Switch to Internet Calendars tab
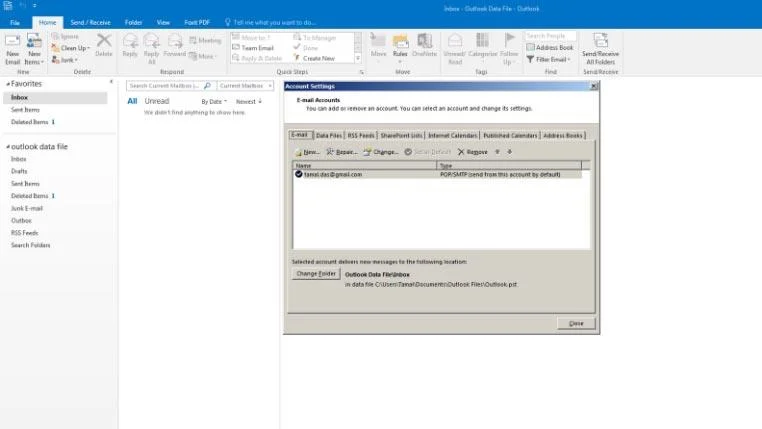762x429 pixels. 452,136
